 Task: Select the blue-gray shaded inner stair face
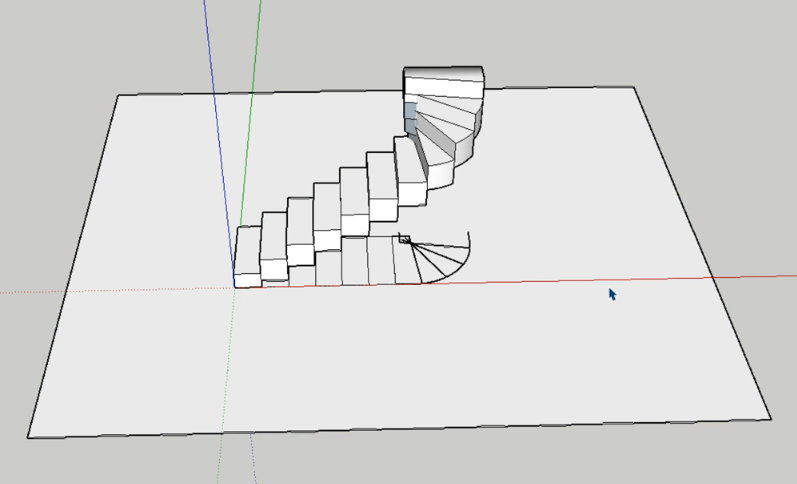pos(410,118)
